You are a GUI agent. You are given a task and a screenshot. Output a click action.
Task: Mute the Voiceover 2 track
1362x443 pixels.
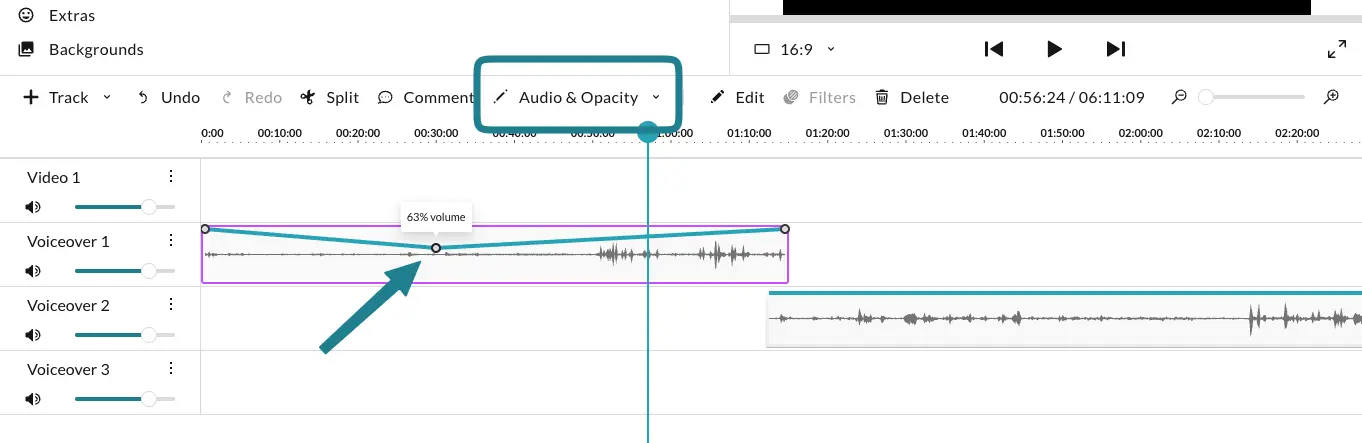point(33,334)
